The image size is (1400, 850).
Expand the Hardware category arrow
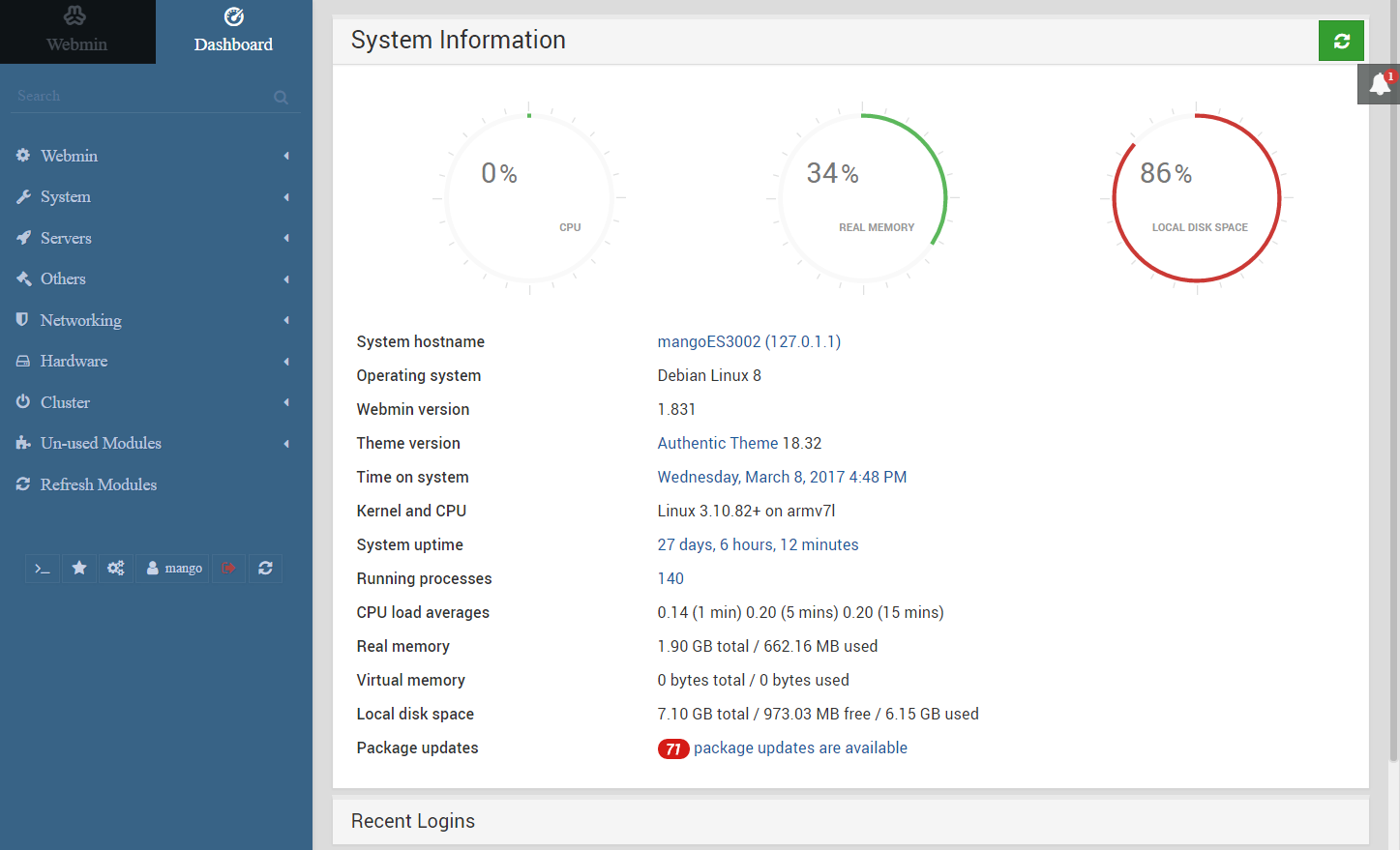(x=286, y=362)
